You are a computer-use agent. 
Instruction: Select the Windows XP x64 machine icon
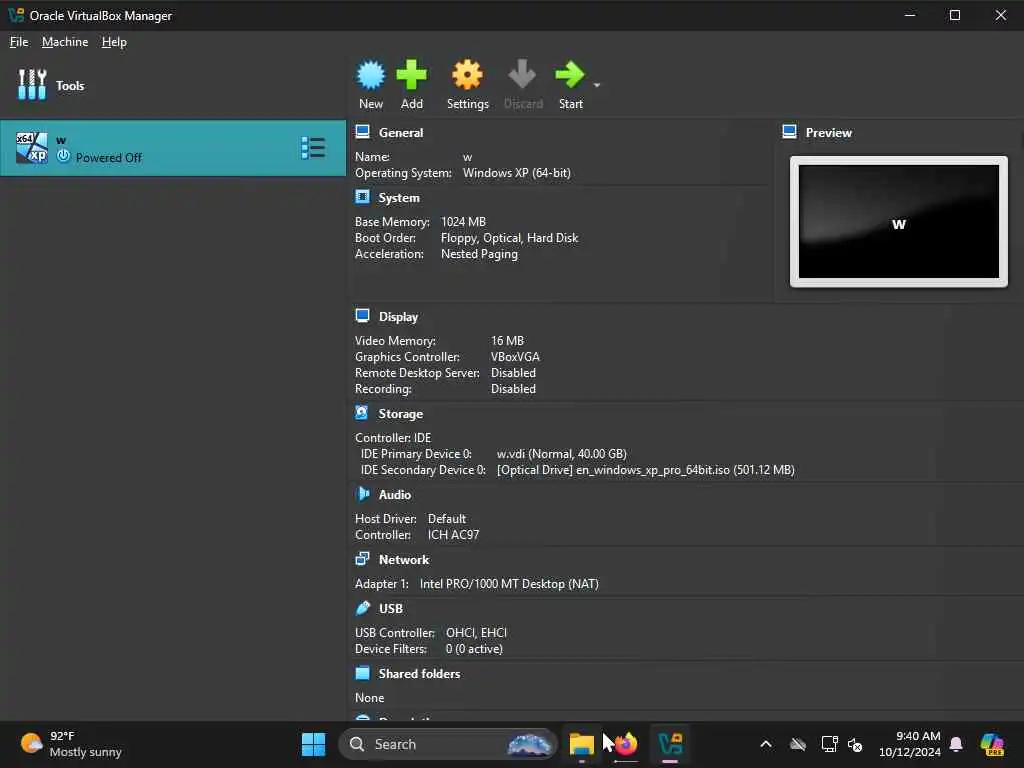tap(32, 148)
